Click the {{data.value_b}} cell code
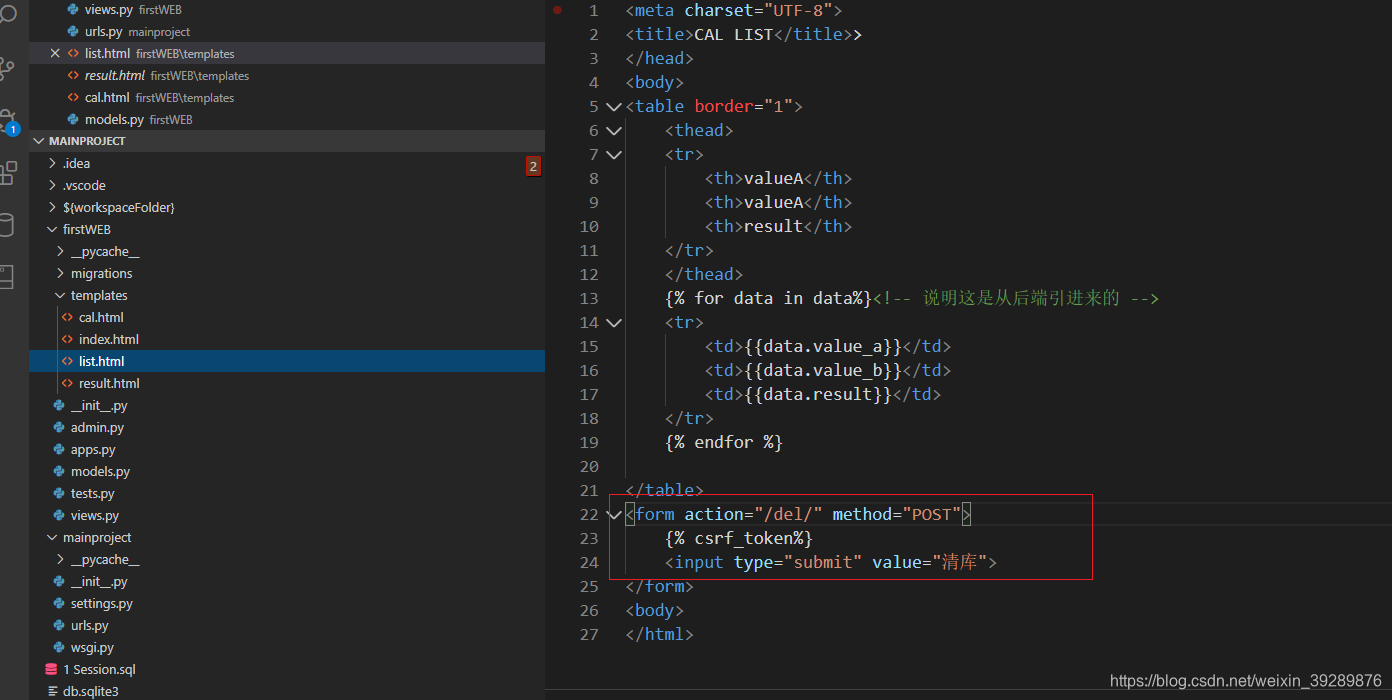1392x700 pixels. (822, 370)
